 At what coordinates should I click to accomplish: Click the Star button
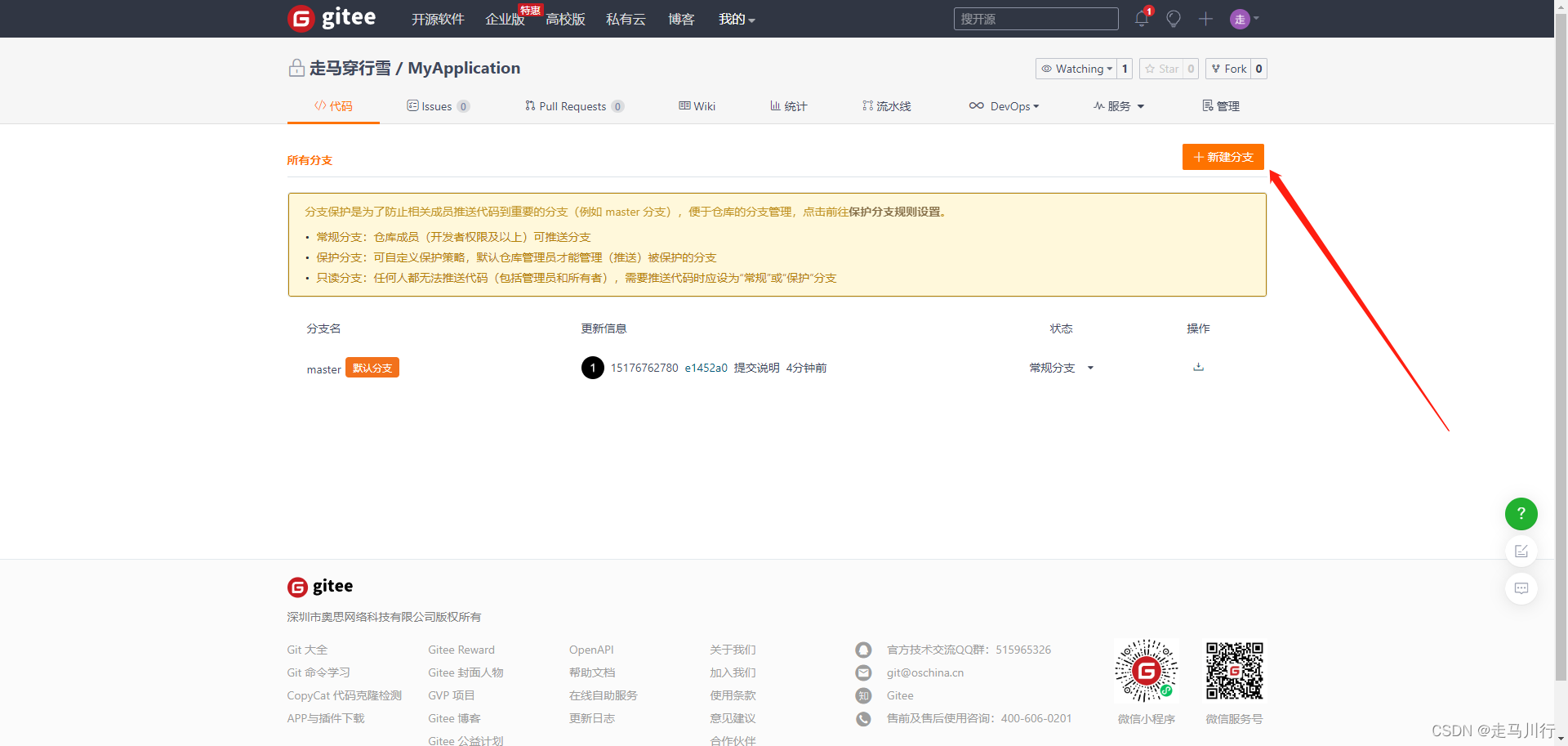[1160, 69]
